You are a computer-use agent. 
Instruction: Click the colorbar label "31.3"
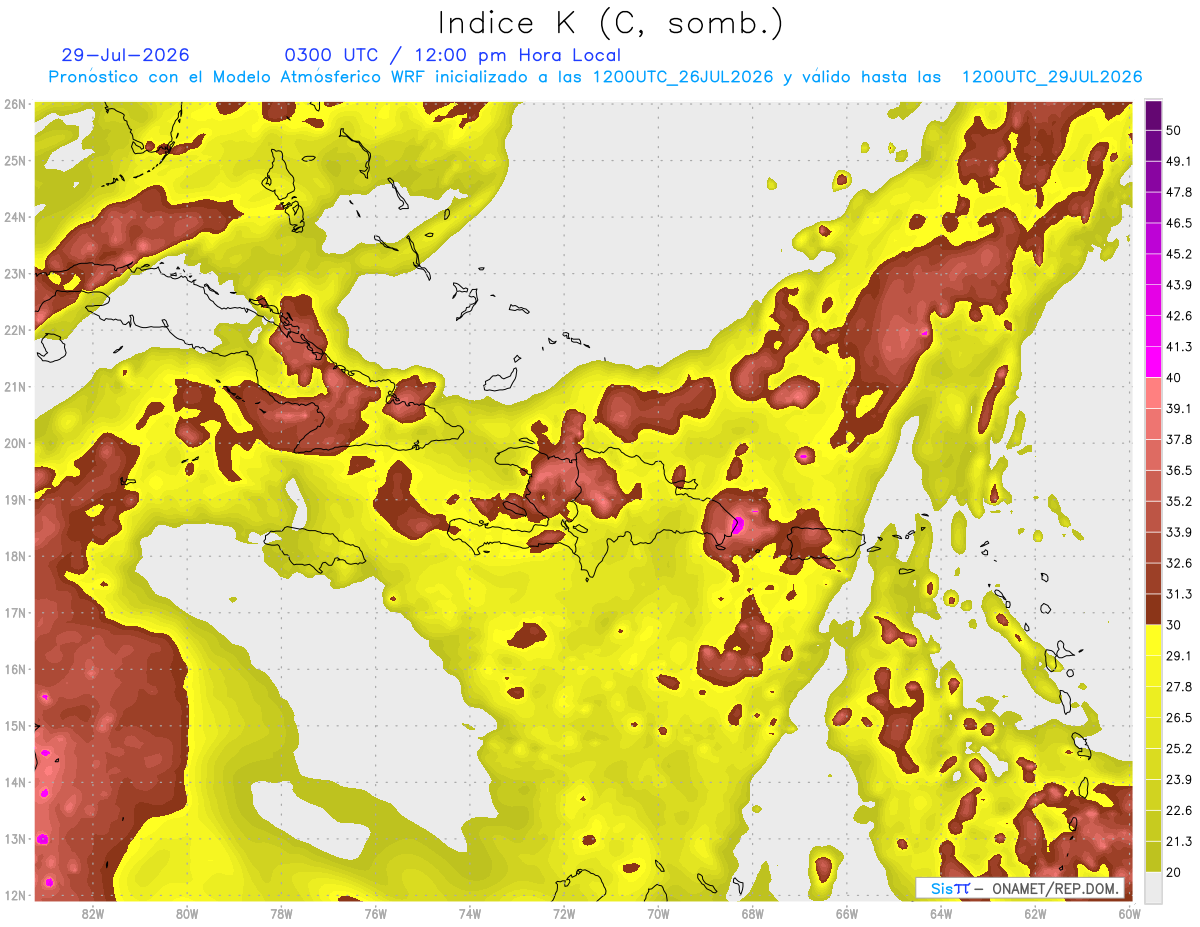tap(1178, 594)
